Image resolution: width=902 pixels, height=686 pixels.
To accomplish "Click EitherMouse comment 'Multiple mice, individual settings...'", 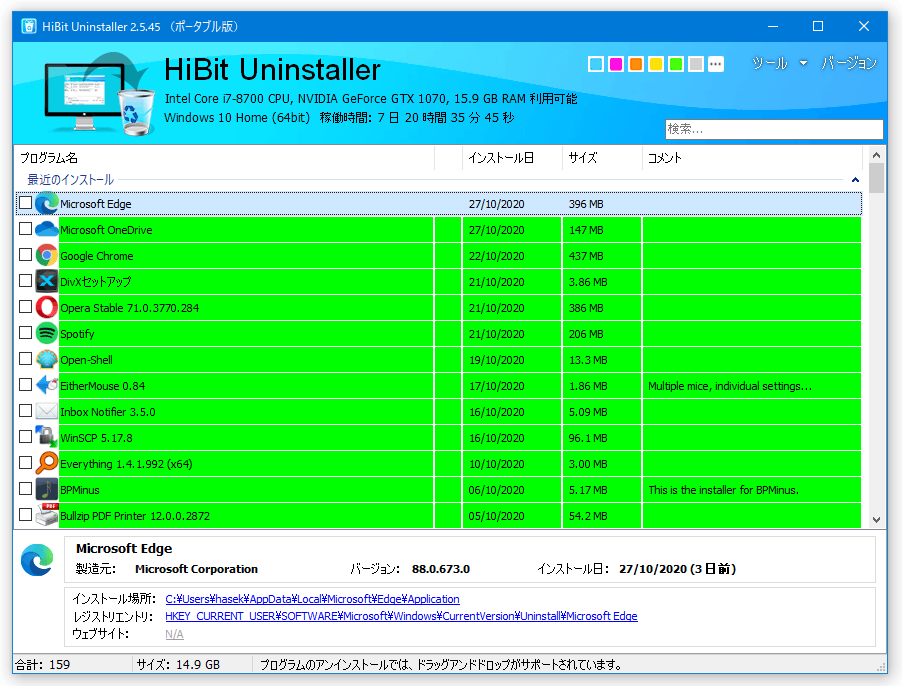I will (729, 386).
